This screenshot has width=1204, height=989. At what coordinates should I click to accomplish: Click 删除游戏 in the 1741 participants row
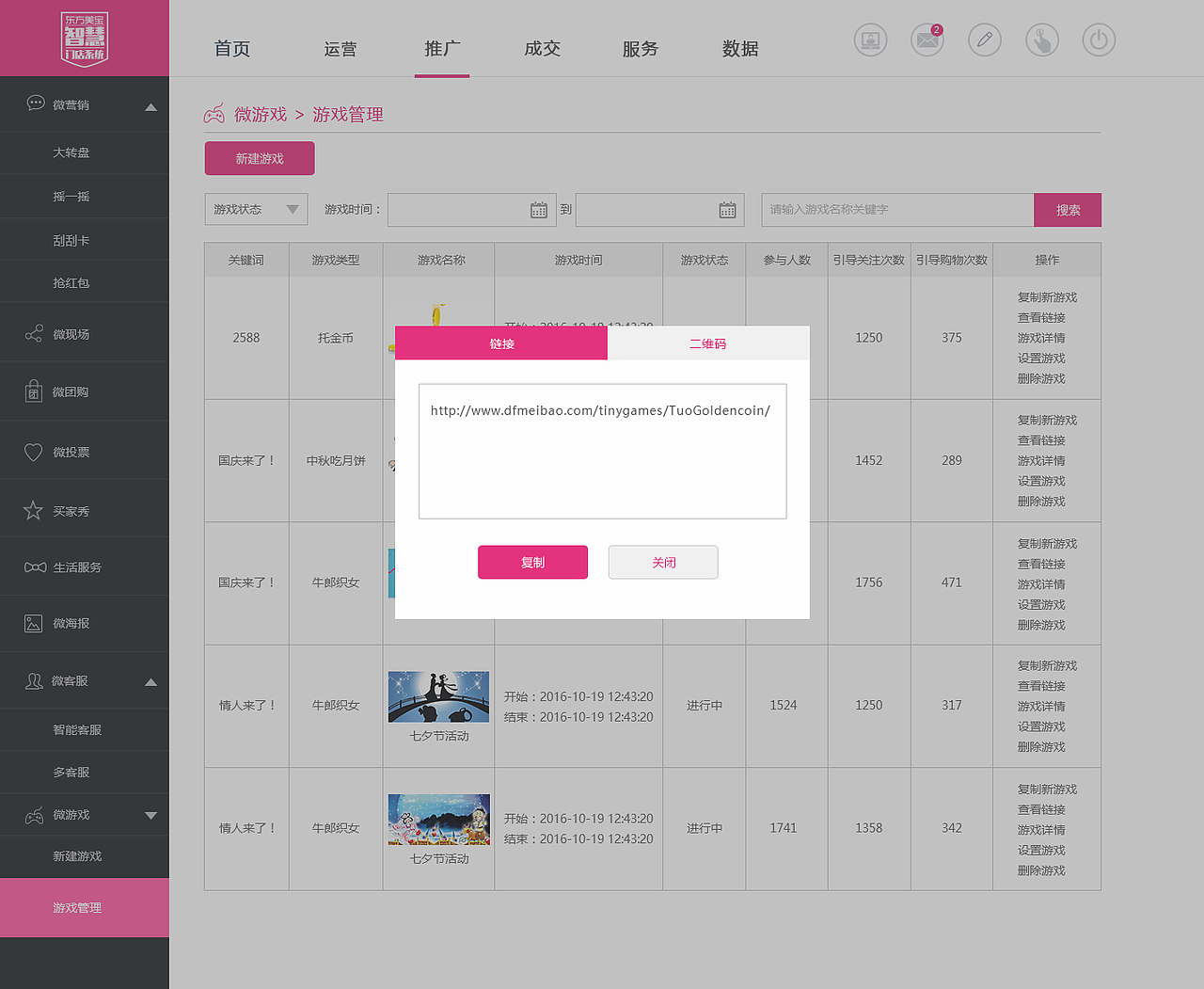coord(1041,870)
